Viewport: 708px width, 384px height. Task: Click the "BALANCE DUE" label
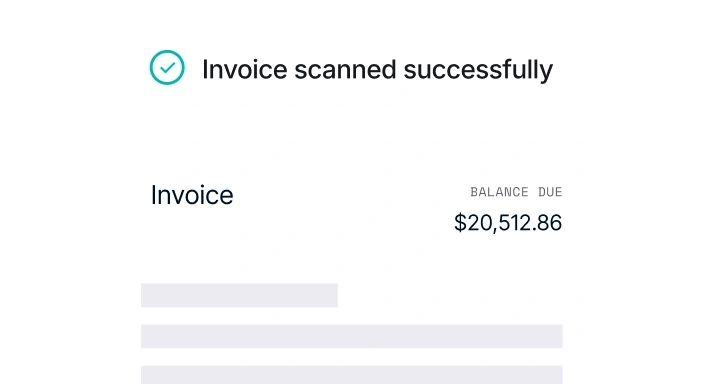click(516, 192)
